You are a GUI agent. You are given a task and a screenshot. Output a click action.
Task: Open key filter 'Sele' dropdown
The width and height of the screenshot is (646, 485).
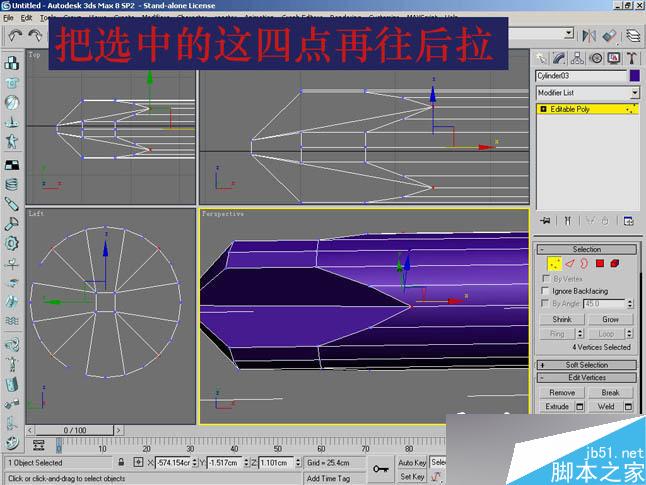point(438,462)
